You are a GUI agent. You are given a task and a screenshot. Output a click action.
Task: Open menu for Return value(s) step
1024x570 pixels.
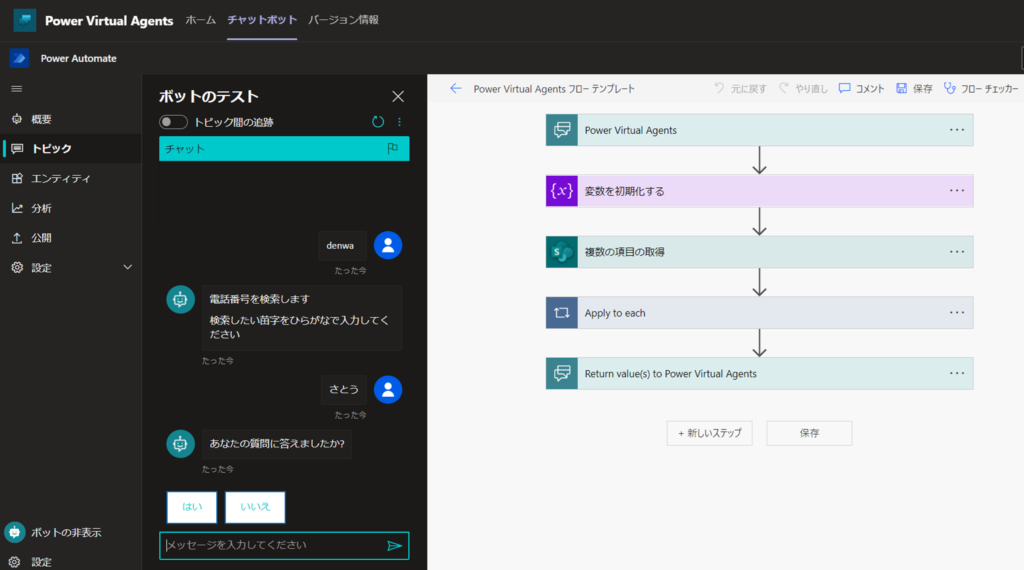pyautogui.click(x=957, y=373)
